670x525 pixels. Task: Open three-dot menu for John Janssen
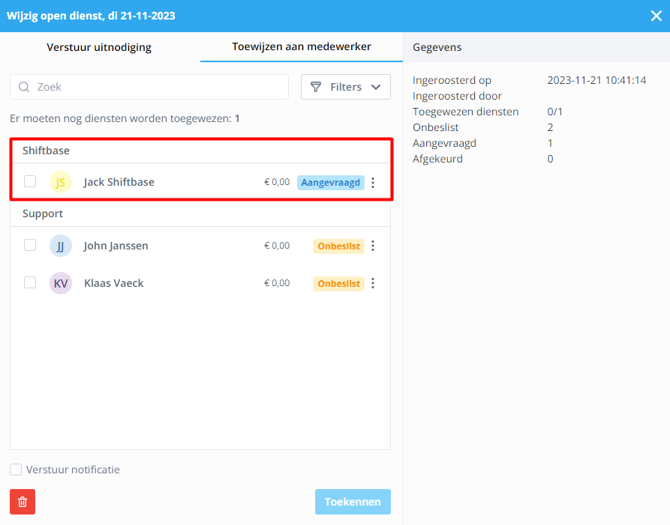(373, 246)
